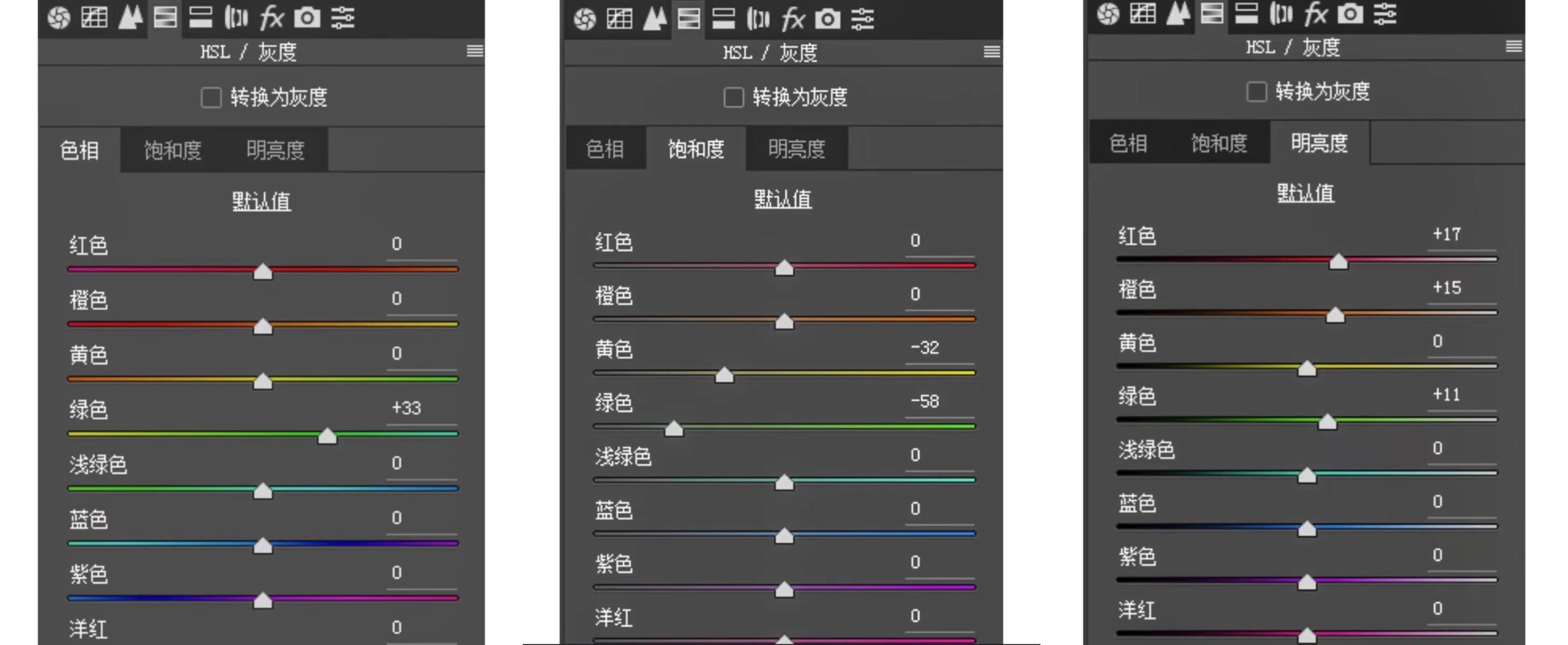
Task: Switch to 饱和度 tab in right panel
Action: click(x=1218, y=143)
